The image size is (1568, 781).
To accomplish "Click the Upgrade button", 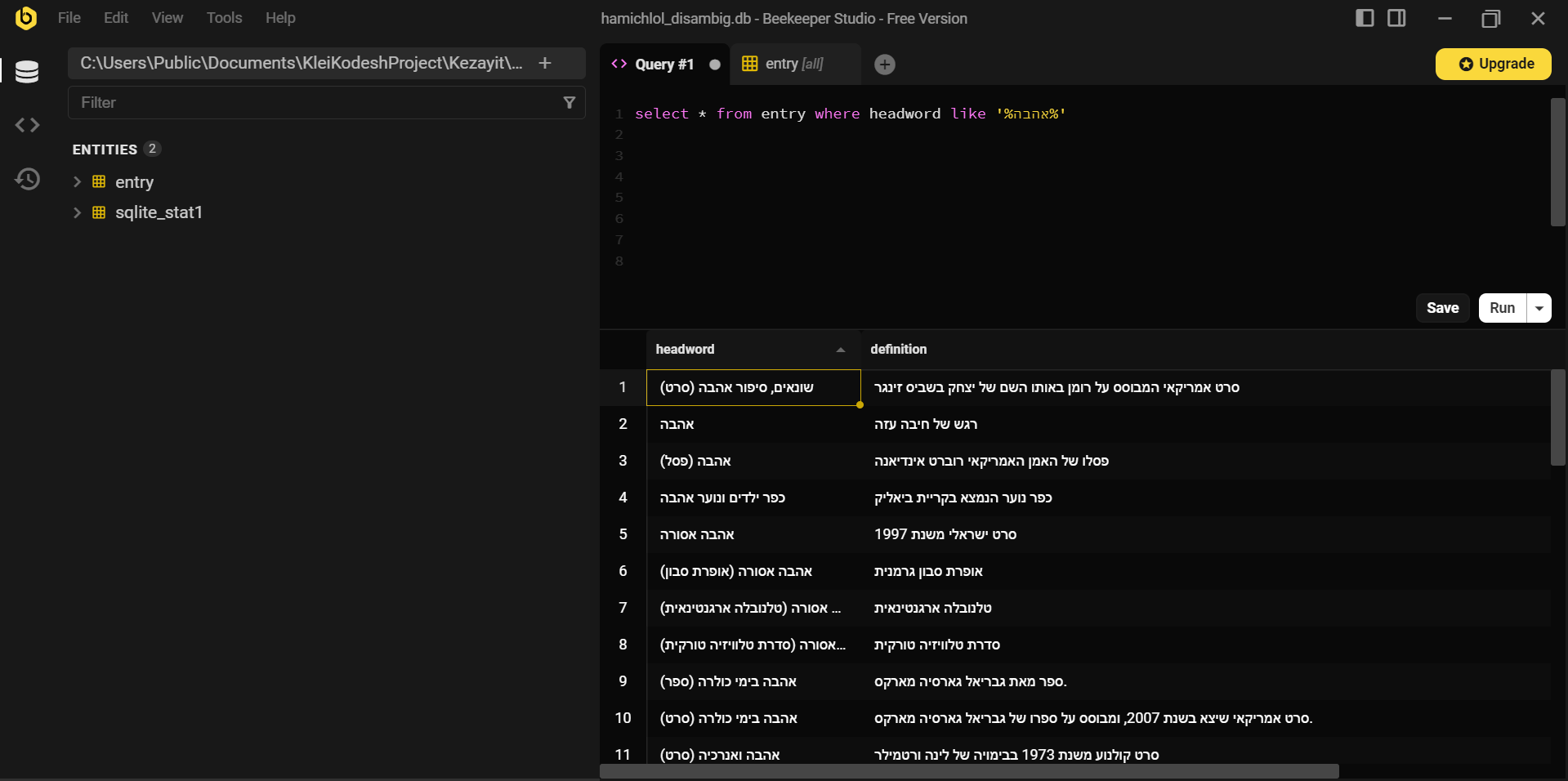I will 1493,64.
